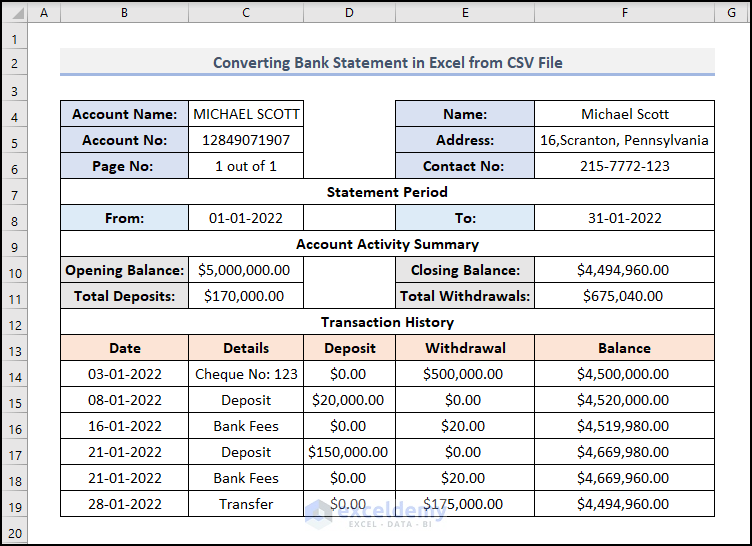Select the date 16-01-2022
The width and height of the screenshot is (752, 546).
click(x=125, y=426)
